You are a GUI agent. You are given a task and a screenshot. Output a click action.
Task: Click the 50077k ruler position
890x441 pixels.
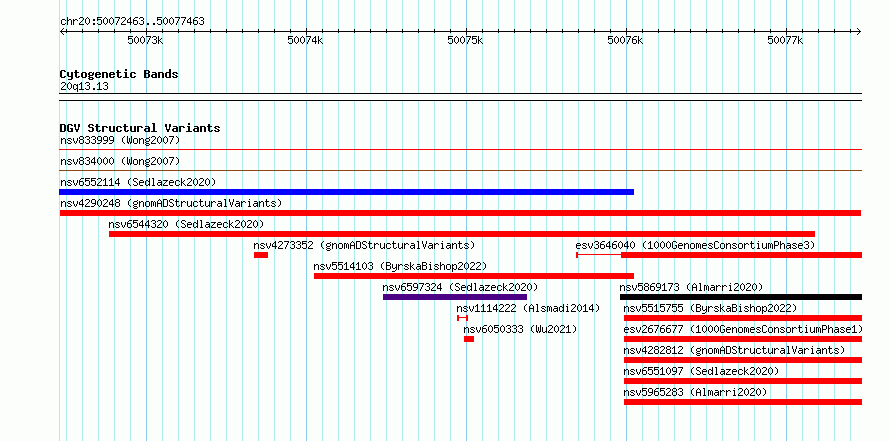[786, 40]
